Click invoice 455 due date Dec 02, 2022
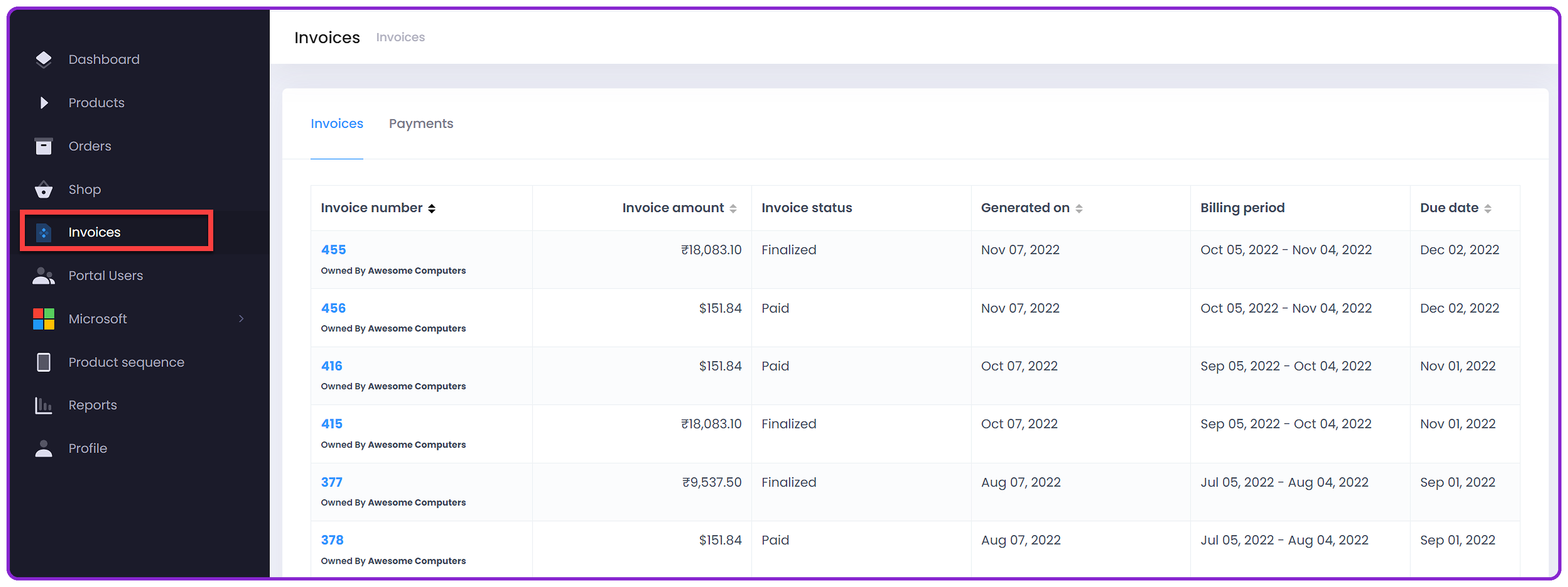The width and height of the screenshot is (1568, 587). pos(1460,250)
